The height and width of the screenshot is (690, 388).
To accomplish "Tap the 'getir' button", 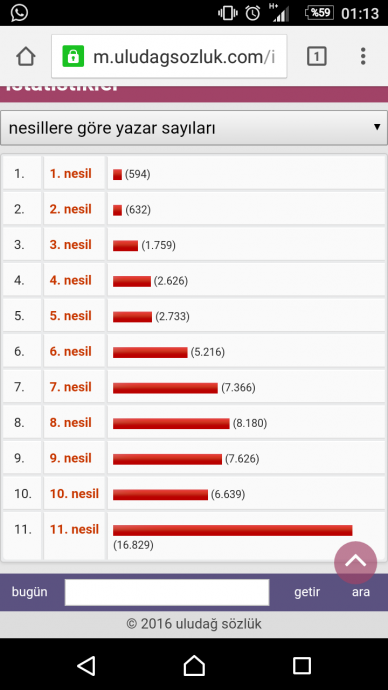I will coord(307,592).
